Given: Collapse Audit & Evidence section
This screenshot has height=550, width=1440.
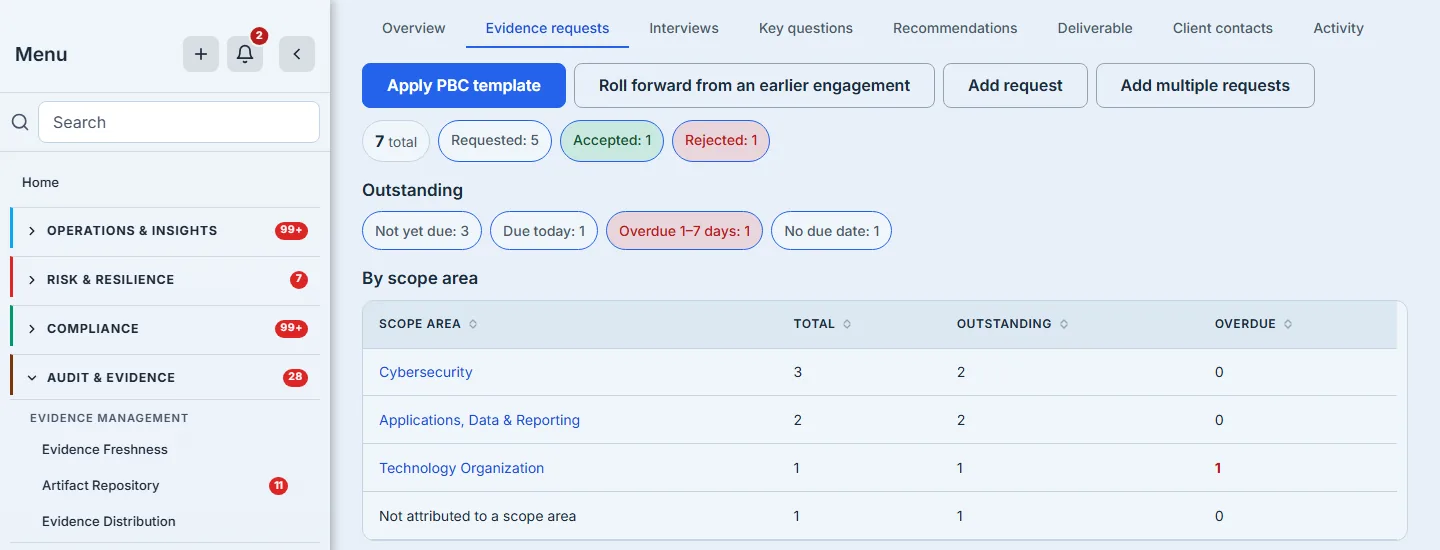Looking at the screenshot, I should click(x=165, y=378).
